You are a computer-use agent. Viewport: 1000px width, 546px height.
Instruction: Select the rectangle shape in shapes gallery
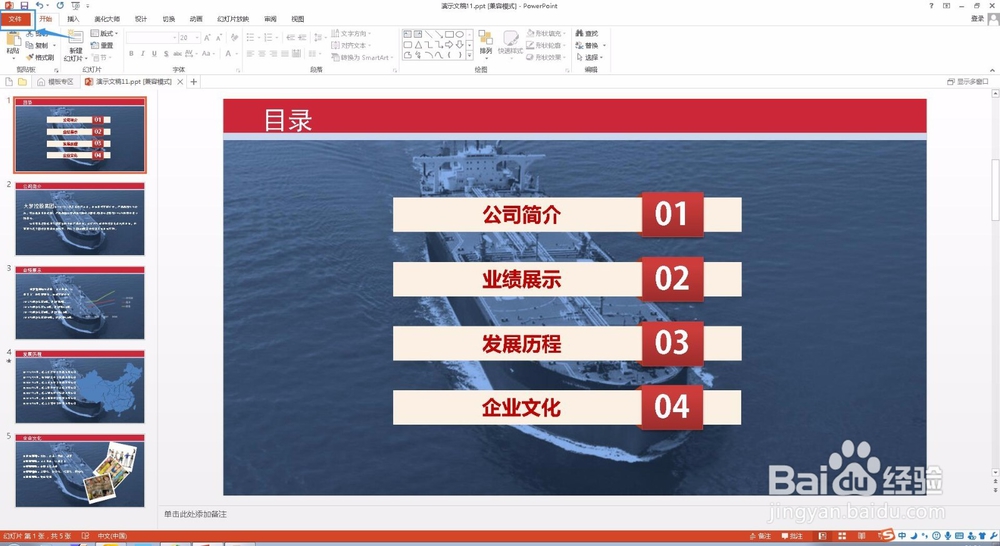coord(449,34)
